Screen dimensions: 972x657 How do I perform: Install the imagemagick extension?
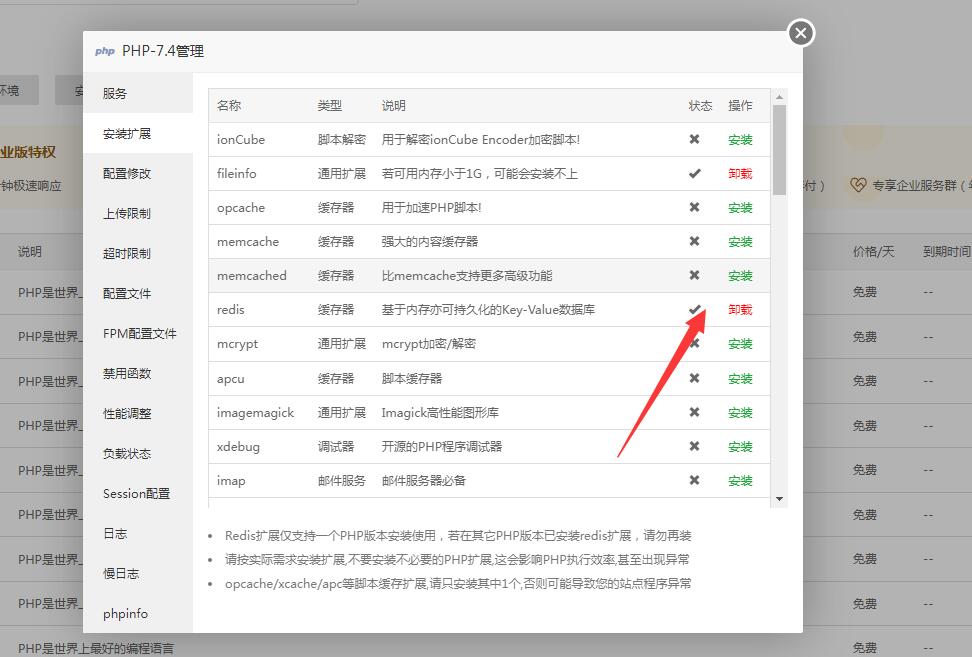[x=740, y=412]
